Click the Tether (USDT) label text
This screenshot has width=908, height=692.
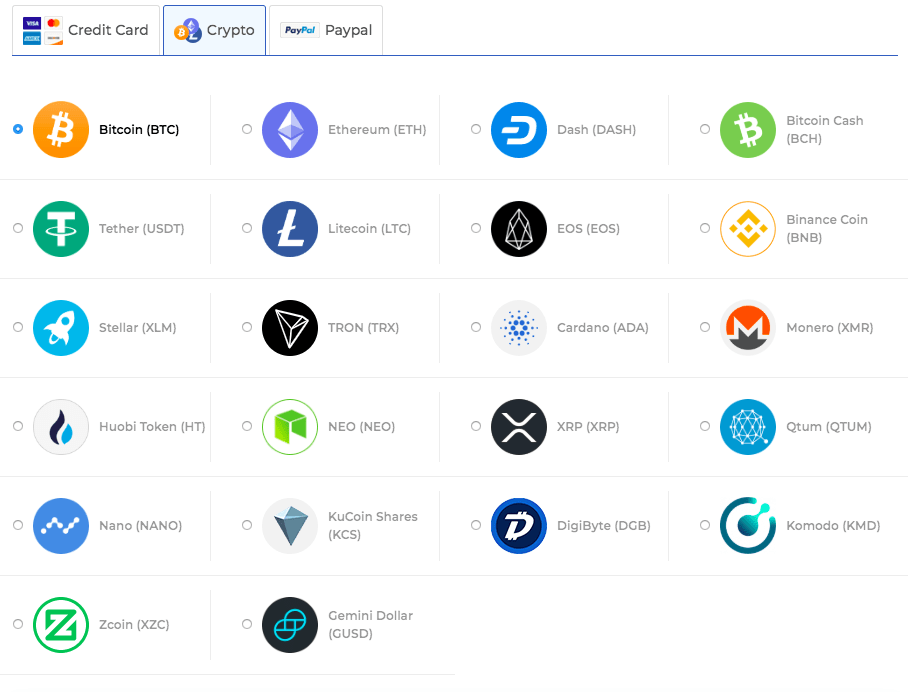(x=141, y=229)
